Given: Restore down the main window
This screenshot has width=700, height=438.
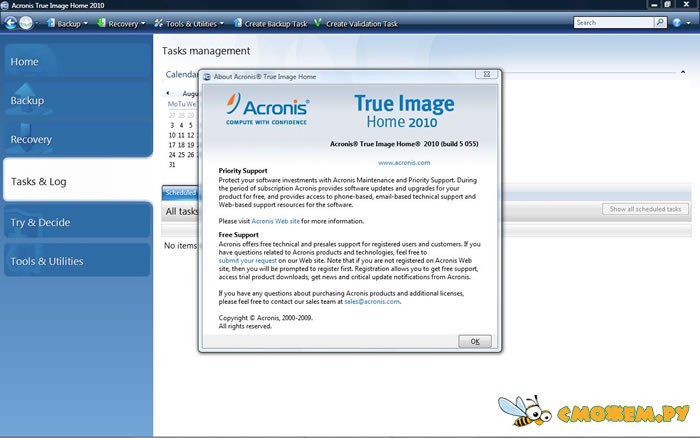Looking at the screenshot, I should click(x=667, y=4).
